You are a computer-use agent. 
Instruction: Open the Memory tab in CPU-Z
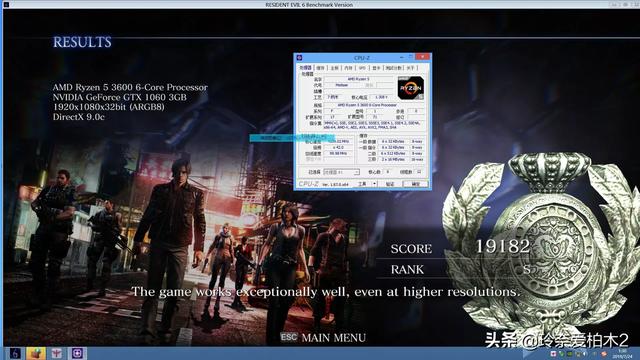tap(348, 68)
